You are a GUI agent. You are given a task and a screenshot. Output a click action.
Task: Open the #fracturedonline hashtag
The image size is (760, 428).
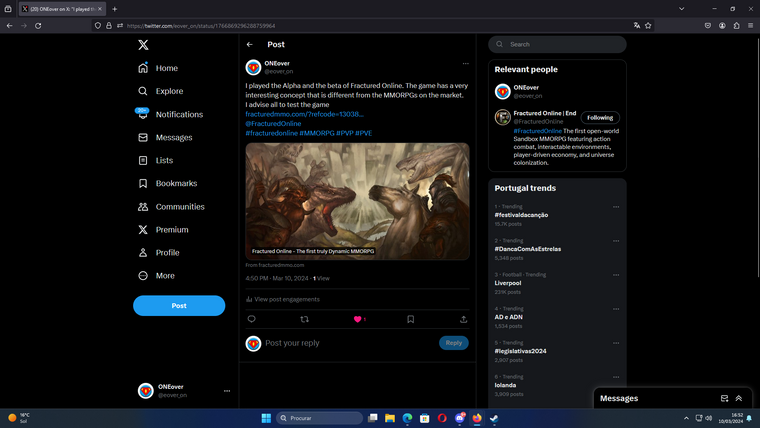coord(271,133)
